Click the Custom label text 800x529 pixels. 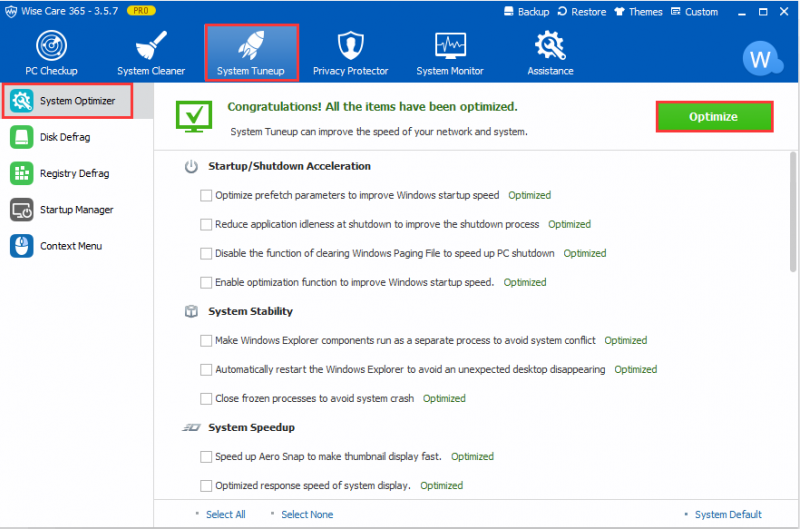tap(701, 11)
